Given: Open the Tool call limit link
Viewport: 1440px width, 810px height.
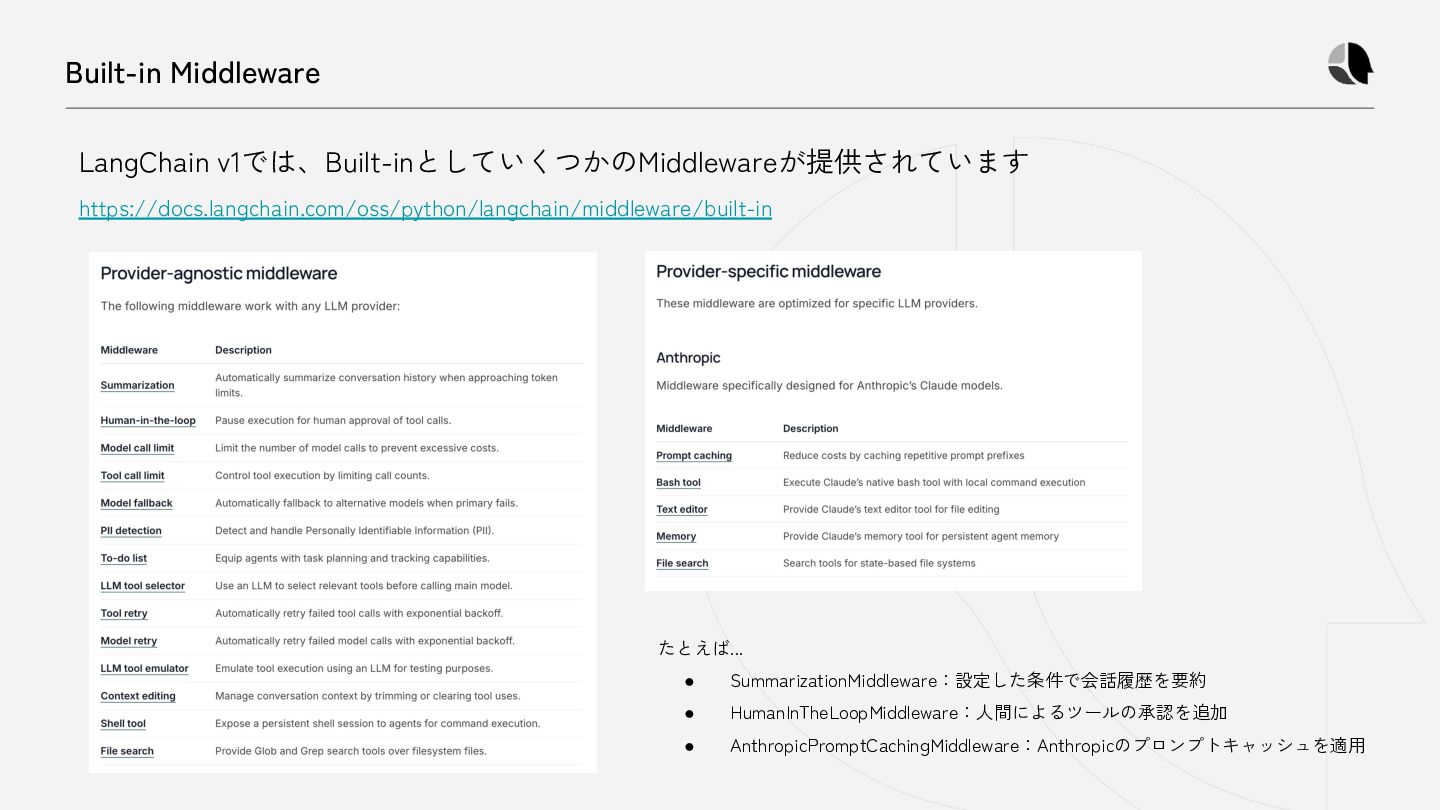Looking at the screenshot, I should tap(132, 476).
